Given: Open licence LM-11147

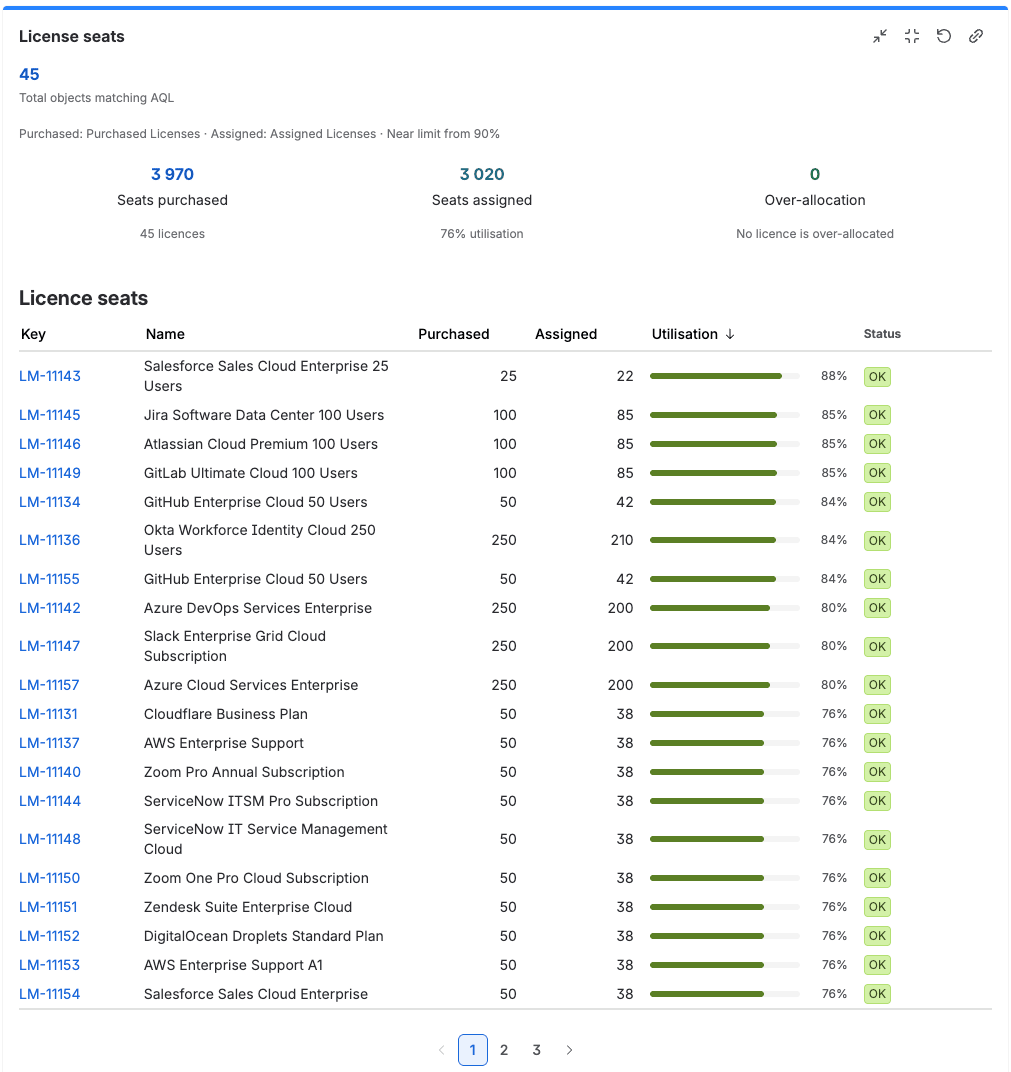Looking at the screenshot, I should (x=49, y=646).
